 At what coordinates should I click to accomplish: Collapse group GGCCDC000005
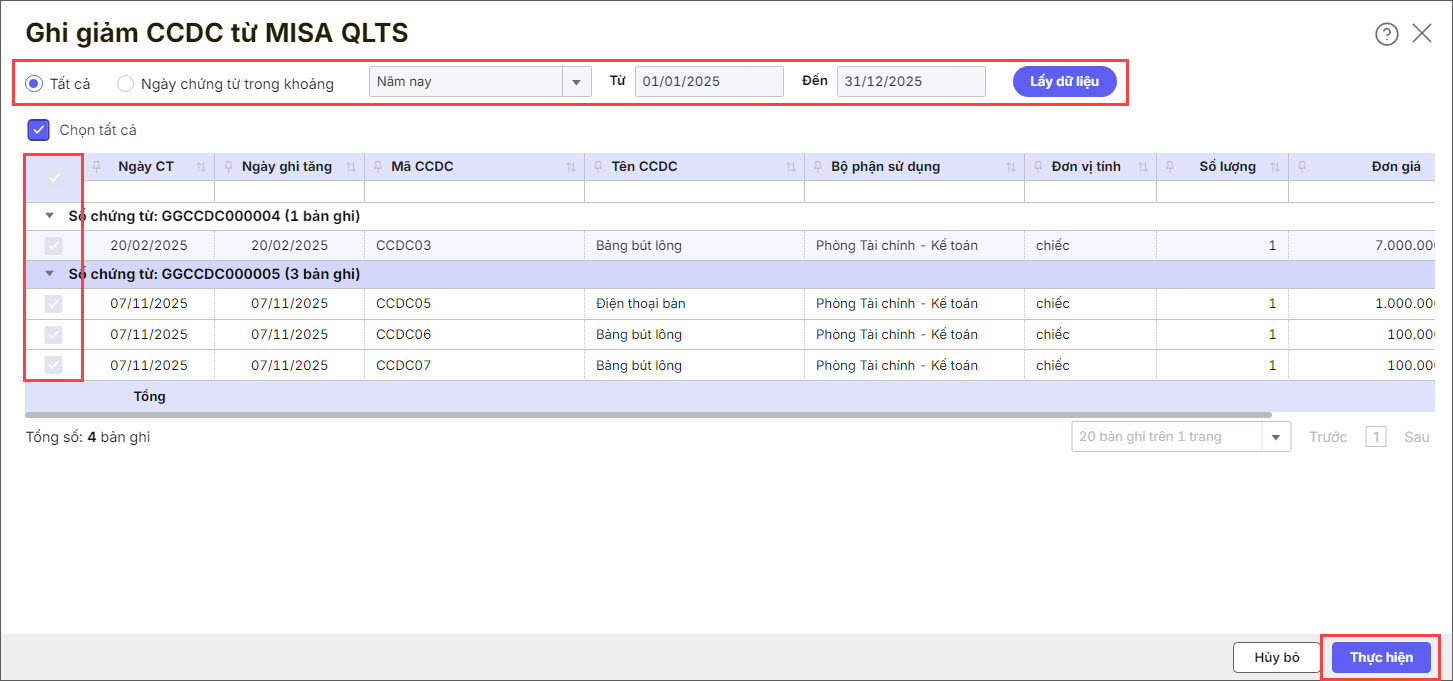point(50,274)
